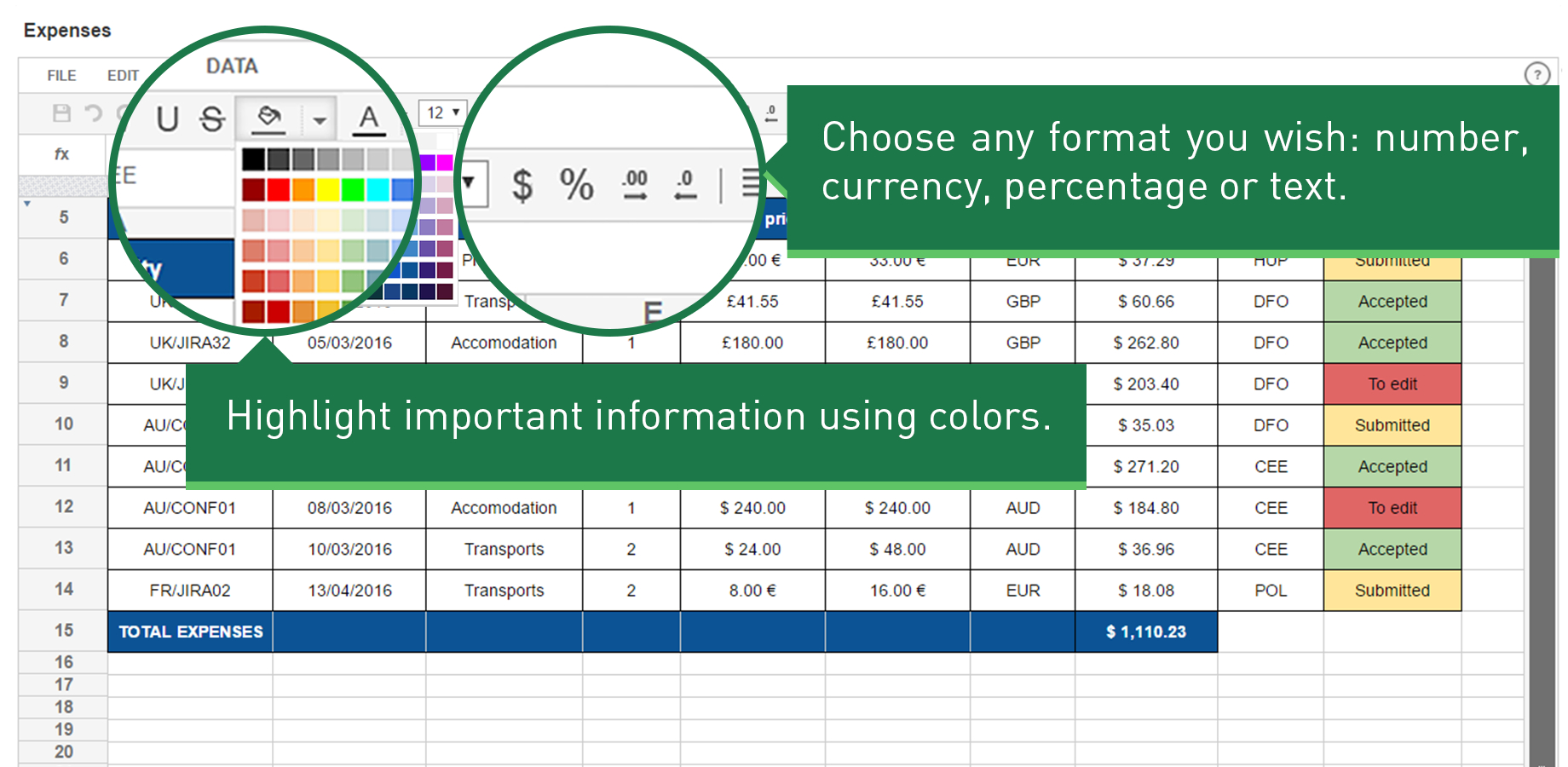Select row header 12
The height and width of the screenshot is (767, 1568).
click(63, 507)
